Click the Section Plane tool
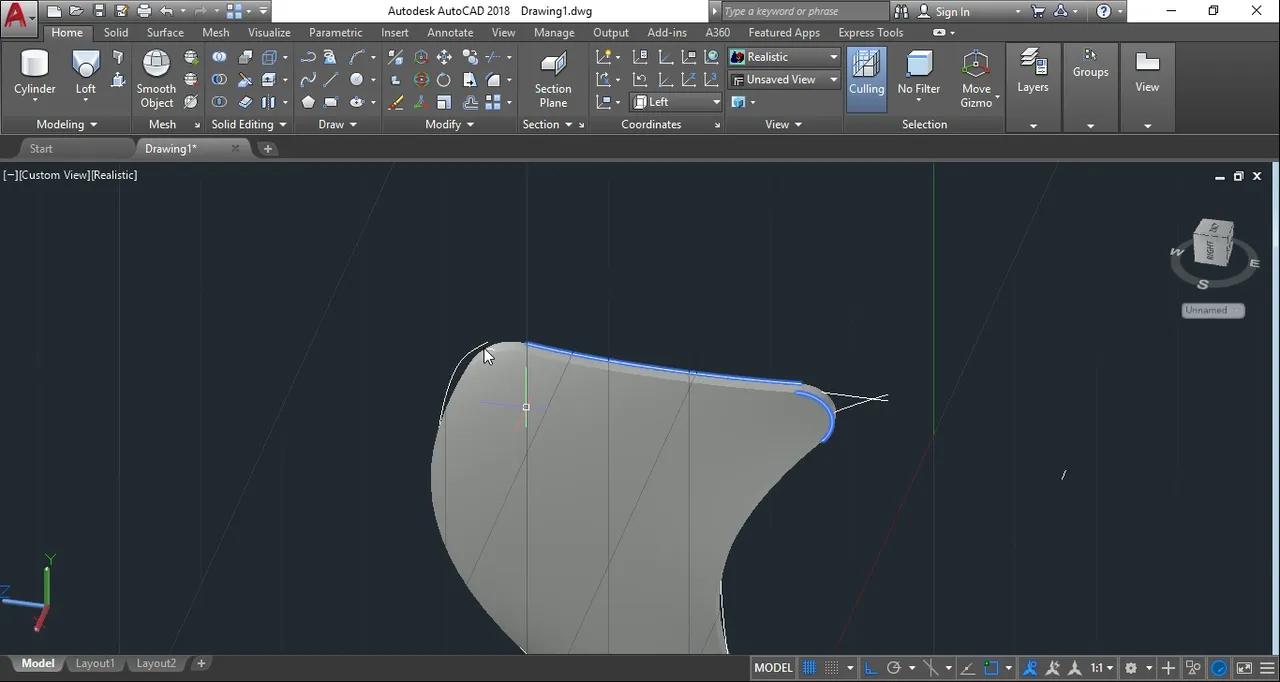The height and width of the screenshot is (682, 1280). [553, 80]
